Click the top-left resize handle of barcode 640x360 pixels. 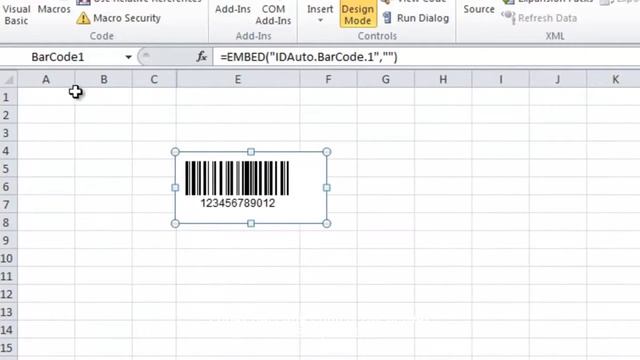coord(175,152)
